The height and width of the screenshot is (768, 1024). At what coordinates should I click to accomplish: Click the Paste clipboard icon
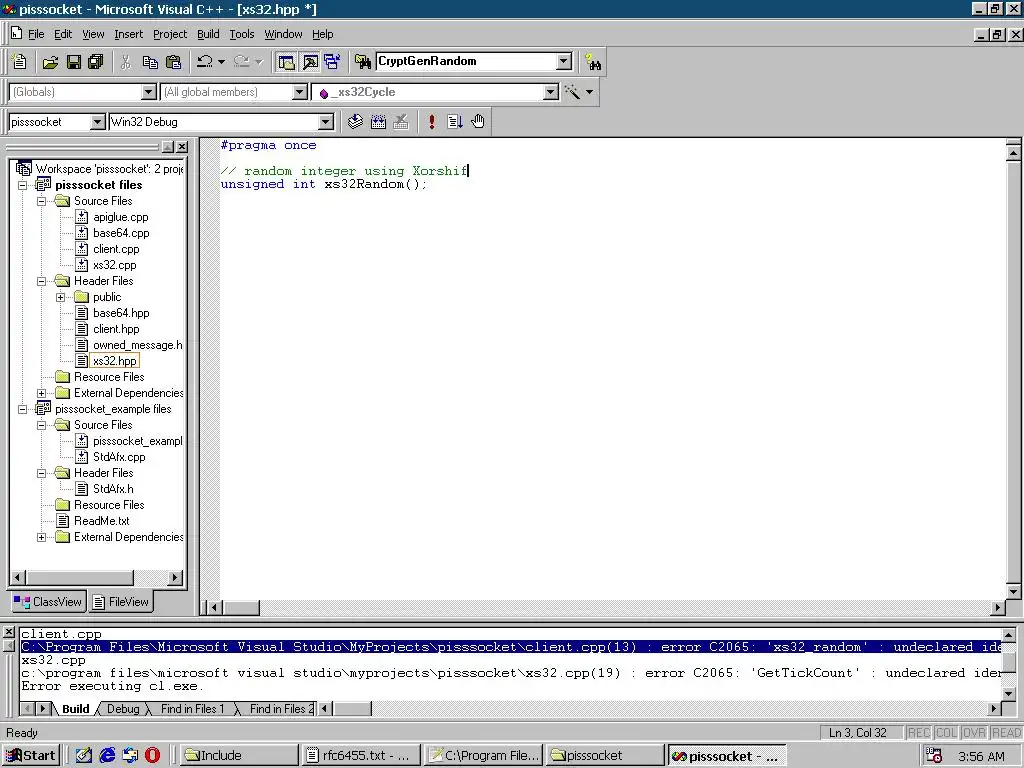click(173, 62)
